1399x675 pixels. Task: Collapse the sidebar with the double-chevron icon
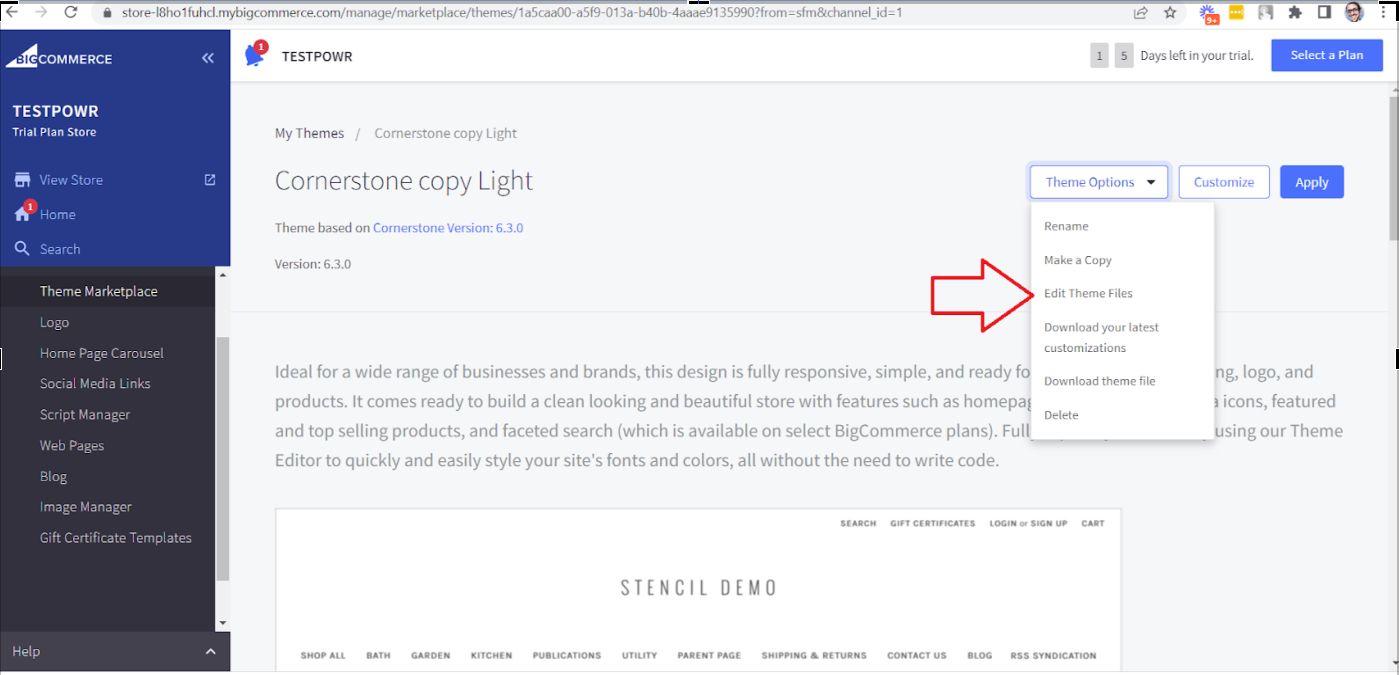(207, 58)
